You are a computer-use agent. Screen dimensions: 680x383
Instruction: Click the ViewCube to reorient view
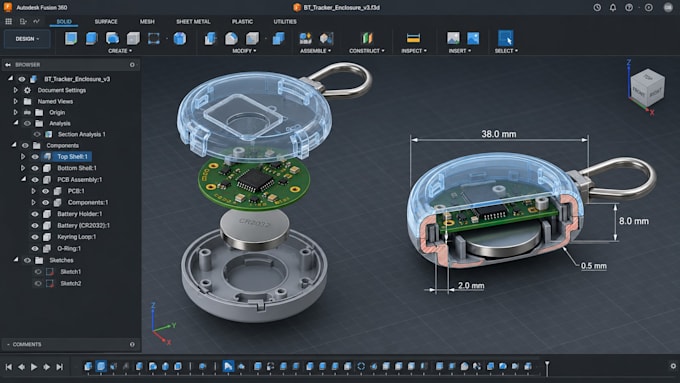pyautogui.click(x=647, y=87)
